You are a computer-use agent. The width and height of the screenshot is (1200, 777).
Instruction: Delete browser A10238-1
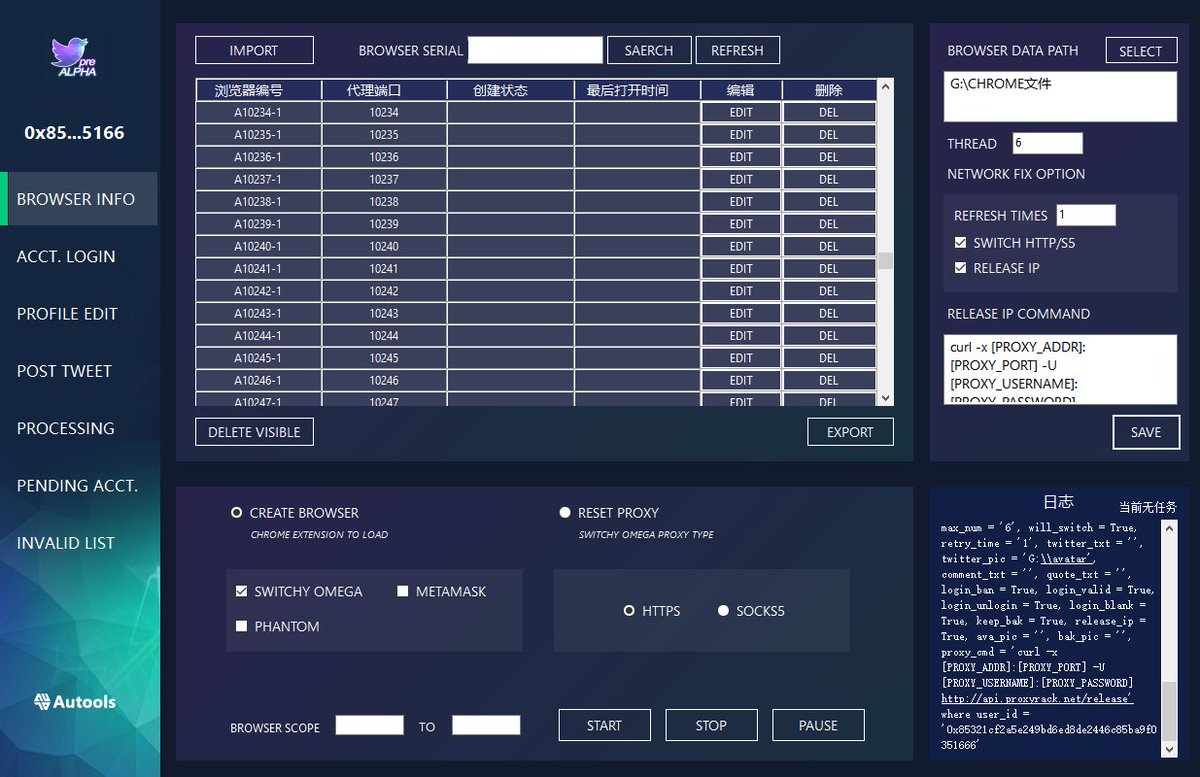tap(829, 201)
